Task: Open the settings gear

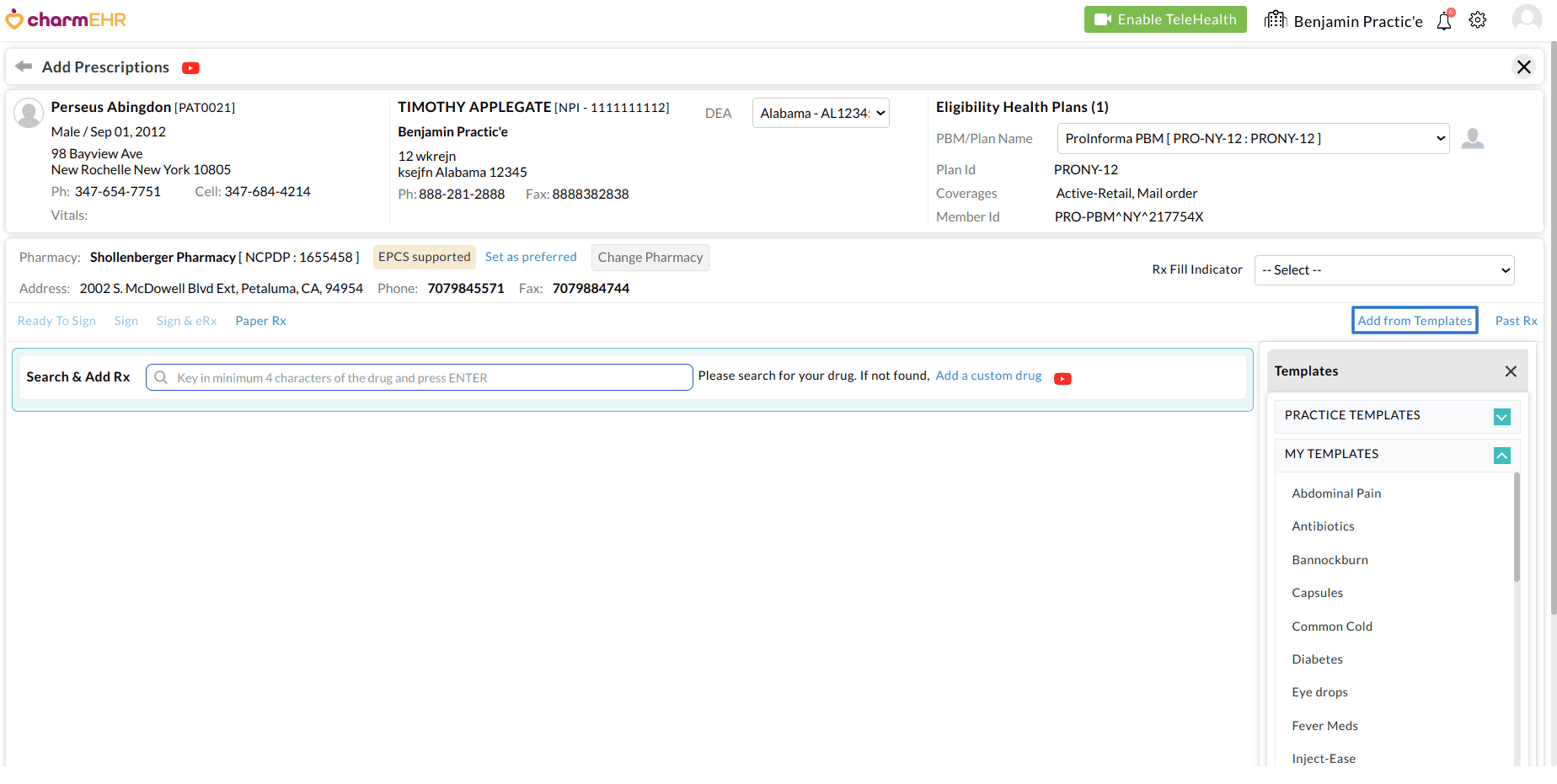Action: tap(1478, 19)
